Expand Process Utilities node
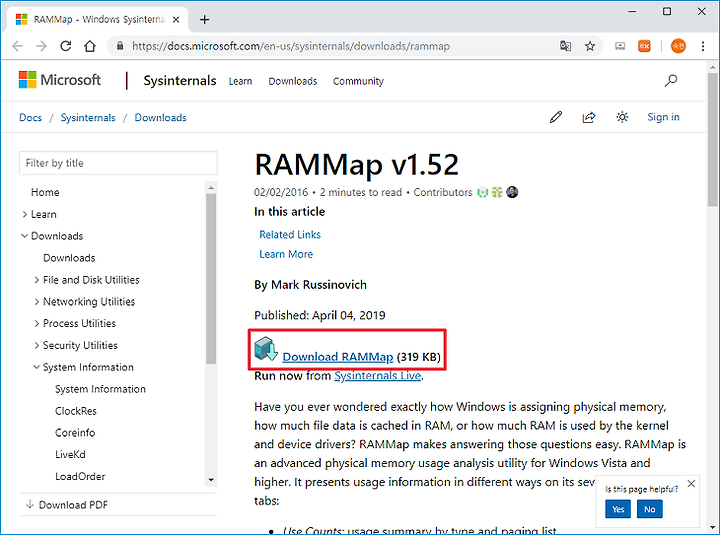The image size is (720, 535). 37,323
